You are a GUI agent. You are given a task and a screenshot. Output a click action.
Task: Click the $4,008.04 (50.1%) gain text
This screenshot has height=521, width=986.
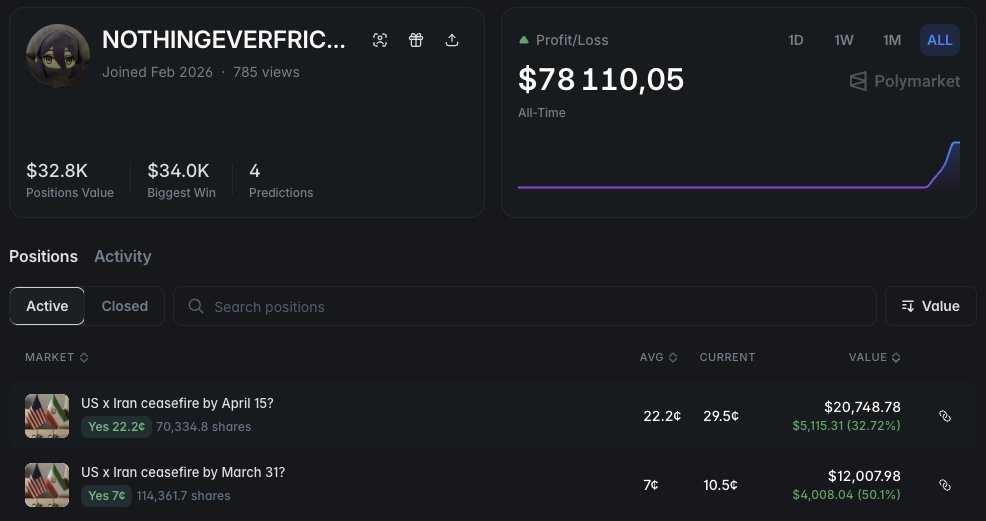pos(846,495)
